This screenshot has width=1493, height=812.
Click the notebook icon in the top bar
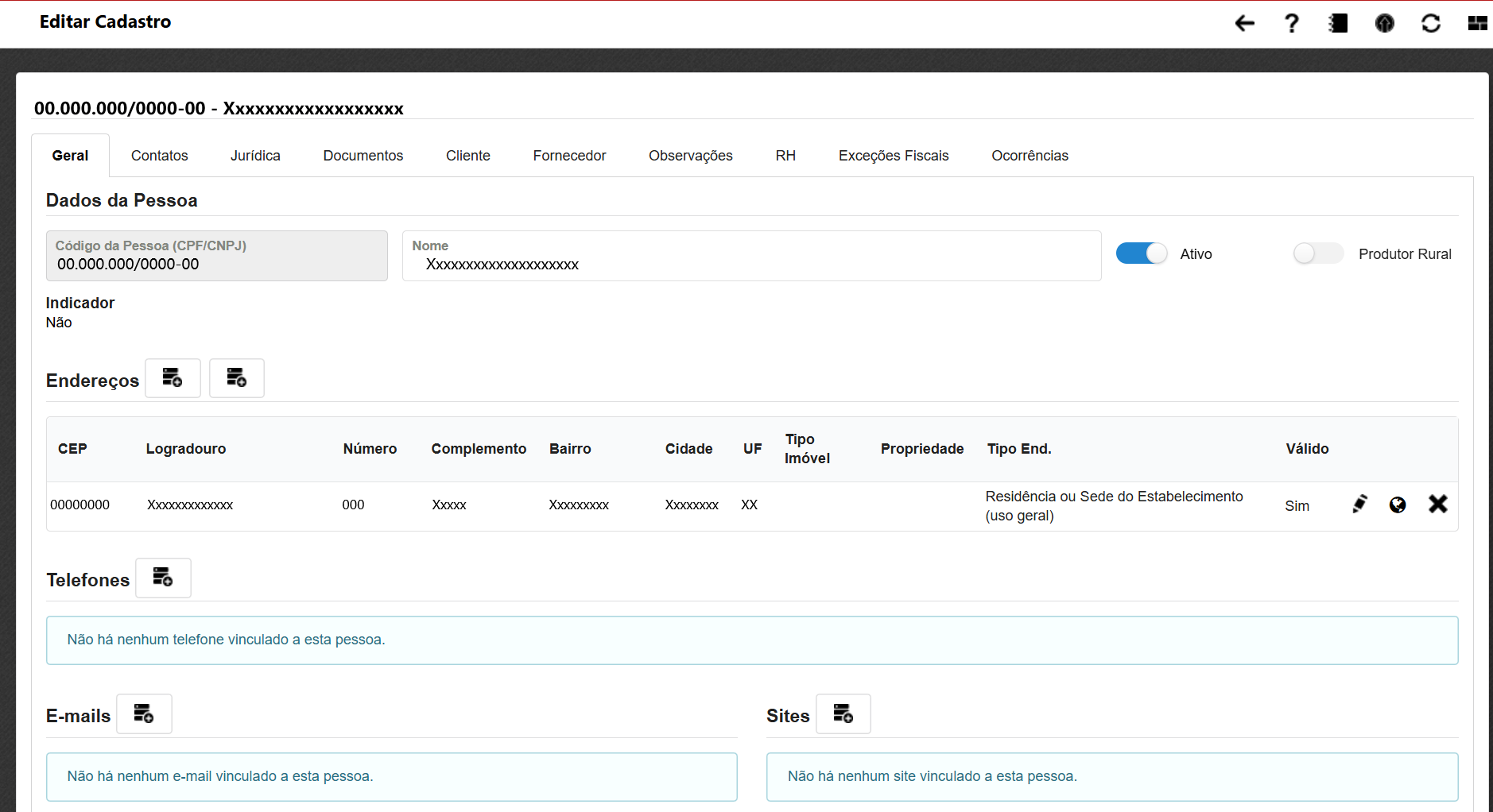click(1338, 24)
